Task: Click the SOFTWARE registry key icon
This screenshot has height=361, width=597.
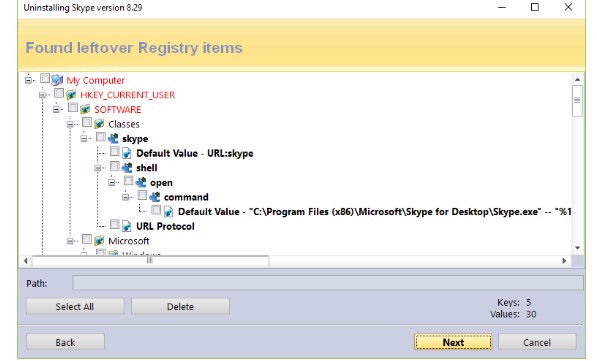Action: click(85, 109)
